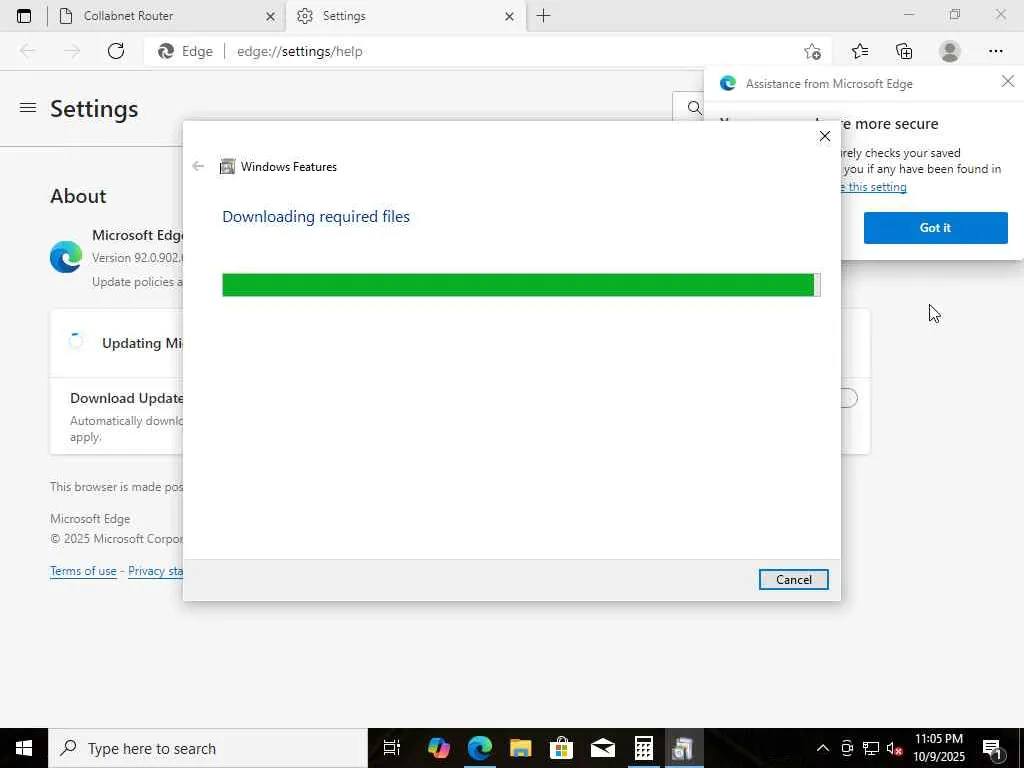
Task: Open Calculator from taskbar
Action: click(x=643, y=748)
